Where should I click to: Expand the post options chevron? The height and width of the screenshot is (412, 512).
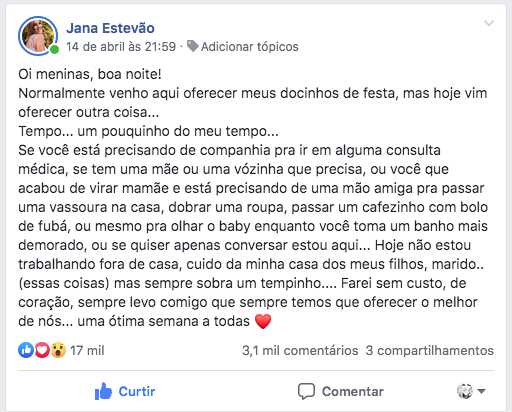pos(489,23)
